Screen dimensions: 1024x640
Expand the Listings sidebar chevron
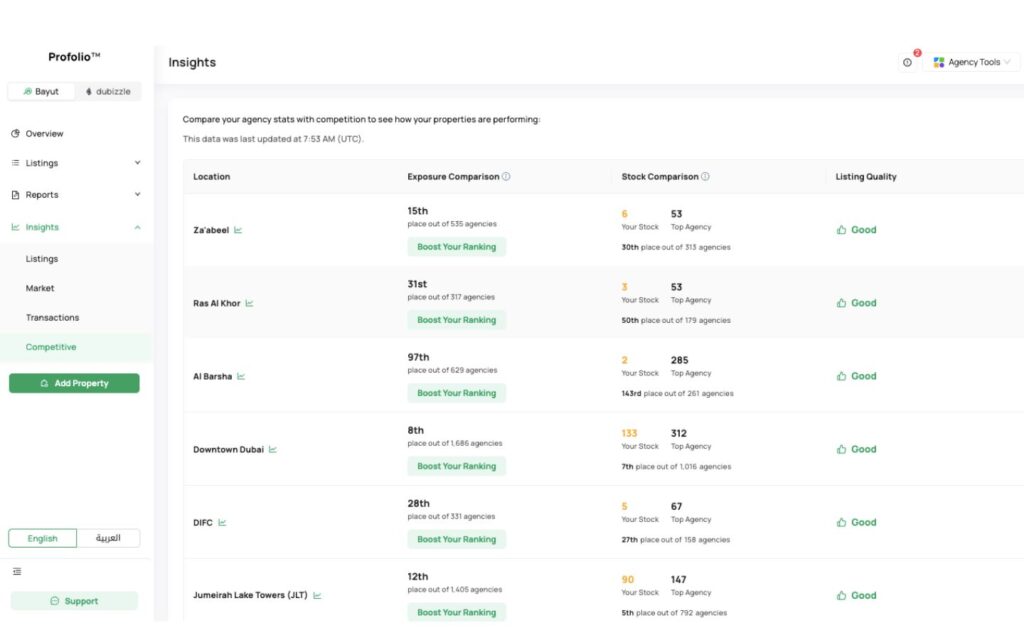point(137,163)
